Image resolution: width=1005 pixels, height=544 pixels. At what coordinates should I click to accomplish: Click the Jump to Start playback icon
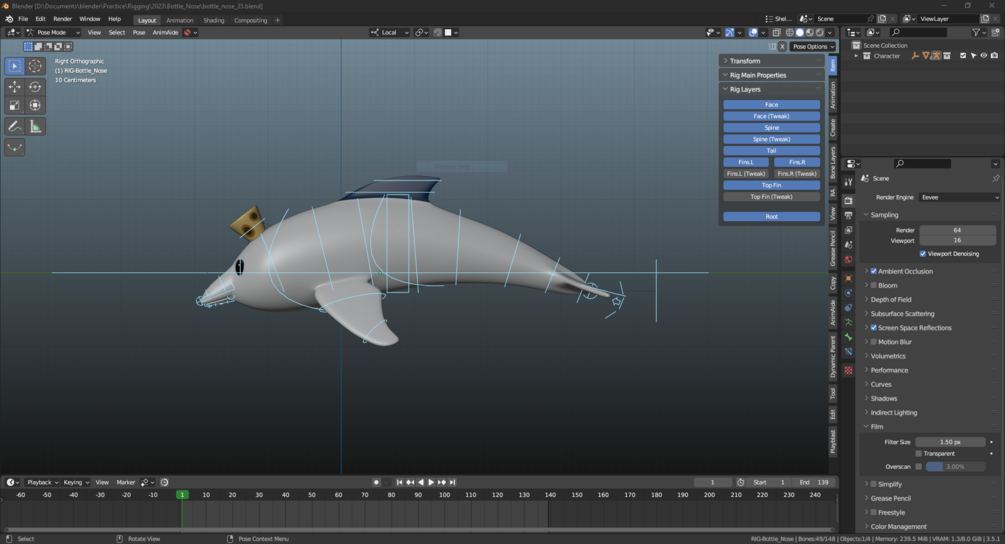[399, 482]
